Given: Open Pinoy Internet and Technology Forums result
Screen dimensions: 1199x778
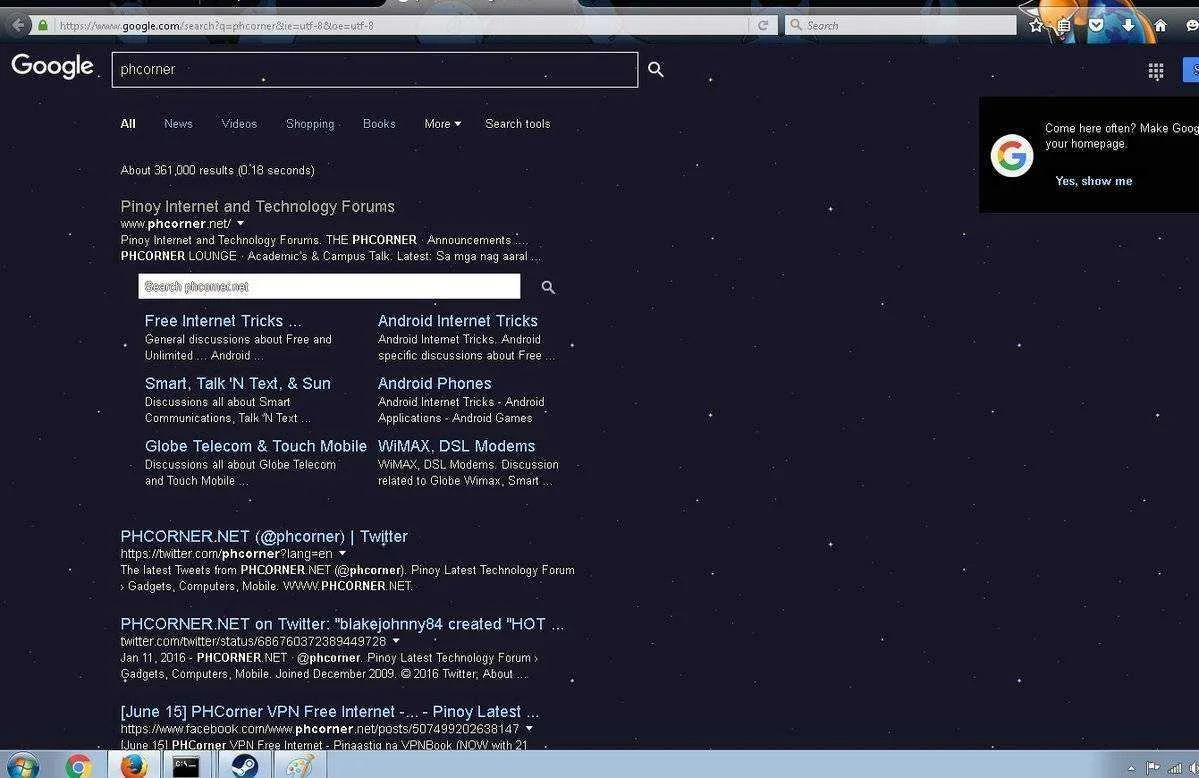Looking at the screenshot, I should [x=258, y=207].
